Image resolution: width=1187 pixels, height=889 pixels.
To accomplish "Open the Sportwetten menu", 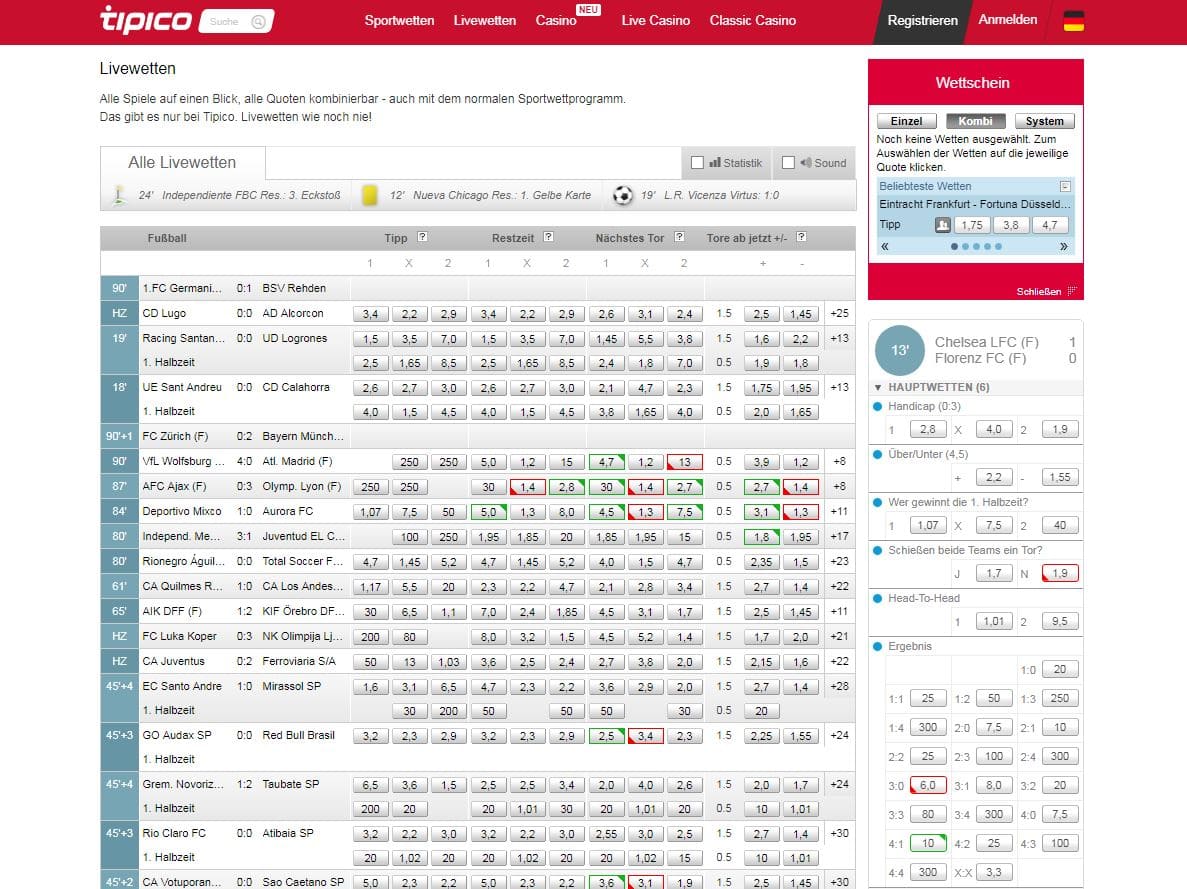I will tap(399, 20).
